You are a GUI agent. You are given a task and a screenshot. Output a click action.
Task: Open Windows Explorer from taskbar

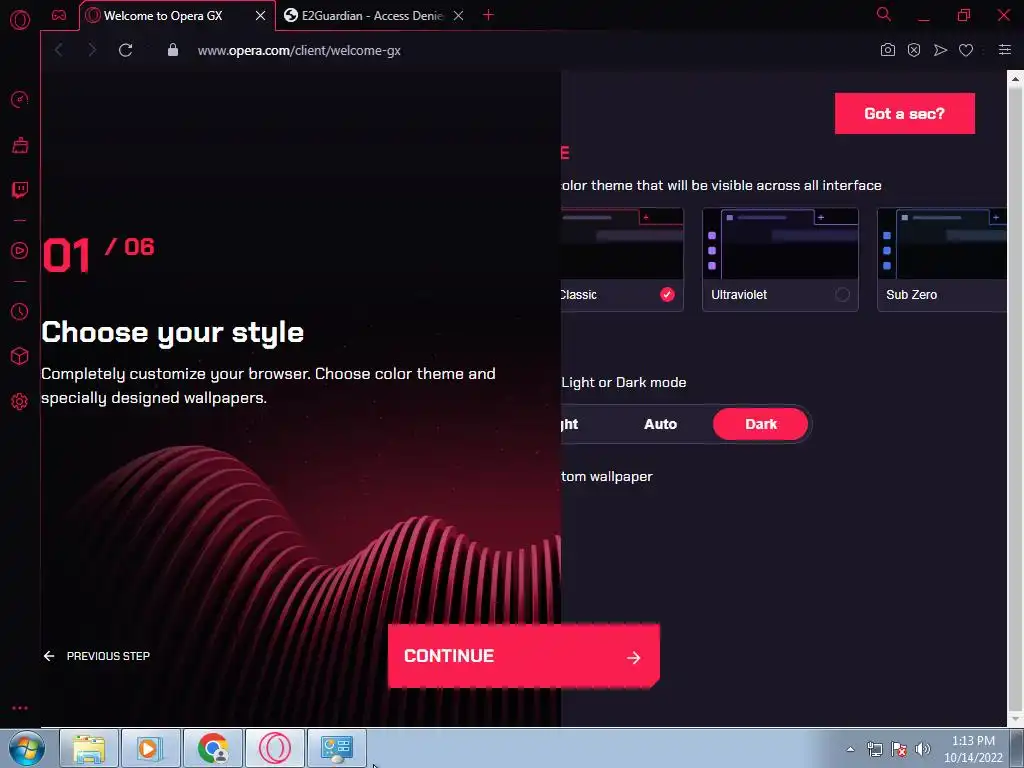(89, 748)
